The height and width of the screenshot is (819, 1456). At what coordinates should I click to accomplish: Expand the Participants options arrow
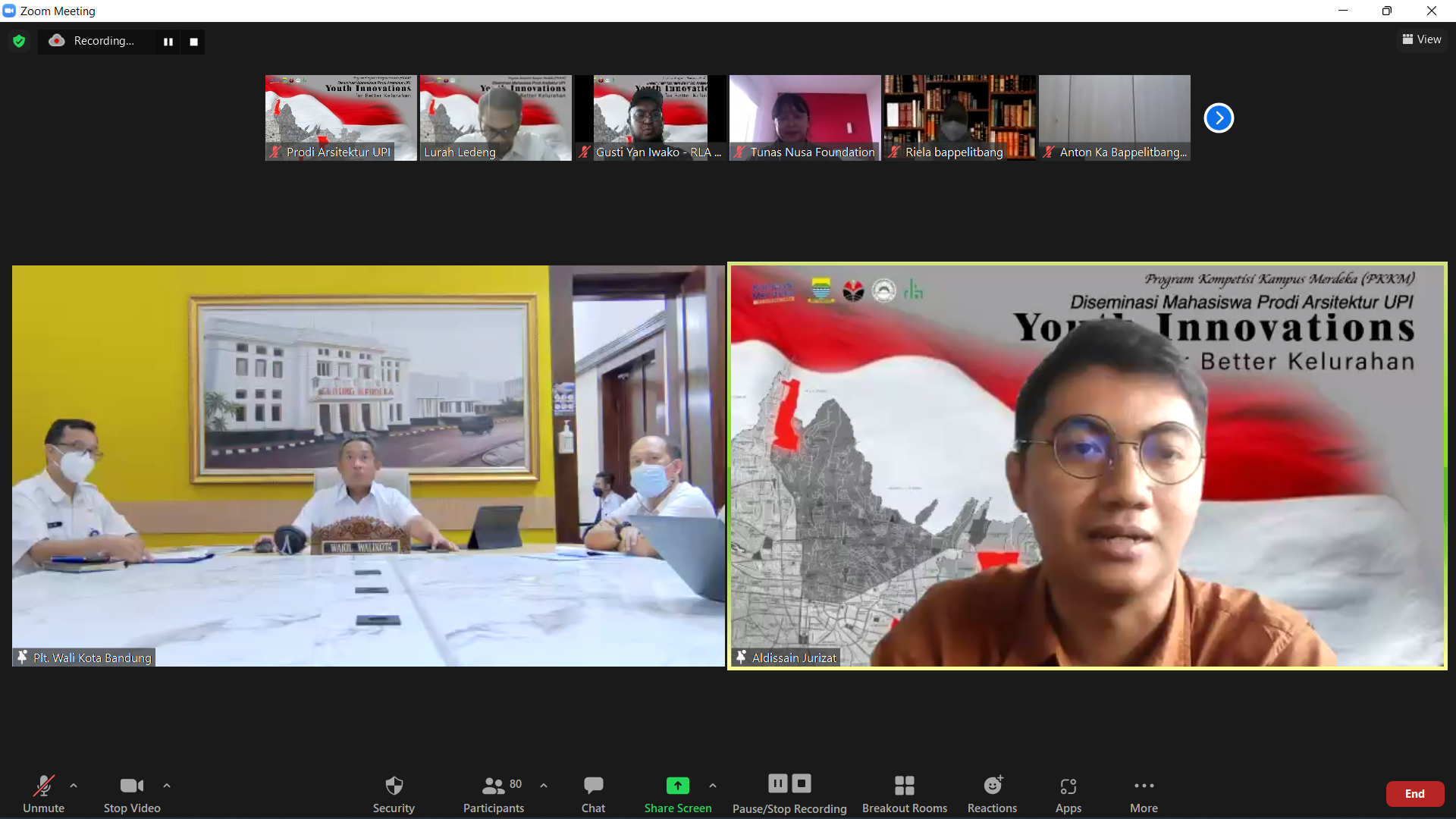click(x=544, y=786)
